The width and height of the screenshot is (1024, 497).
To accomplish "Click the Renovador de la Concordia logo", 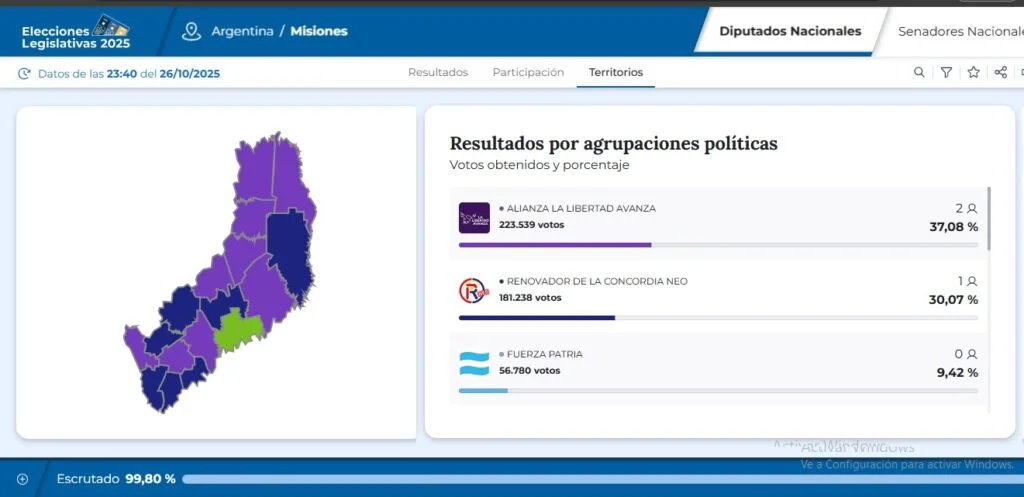I will 474,290.
